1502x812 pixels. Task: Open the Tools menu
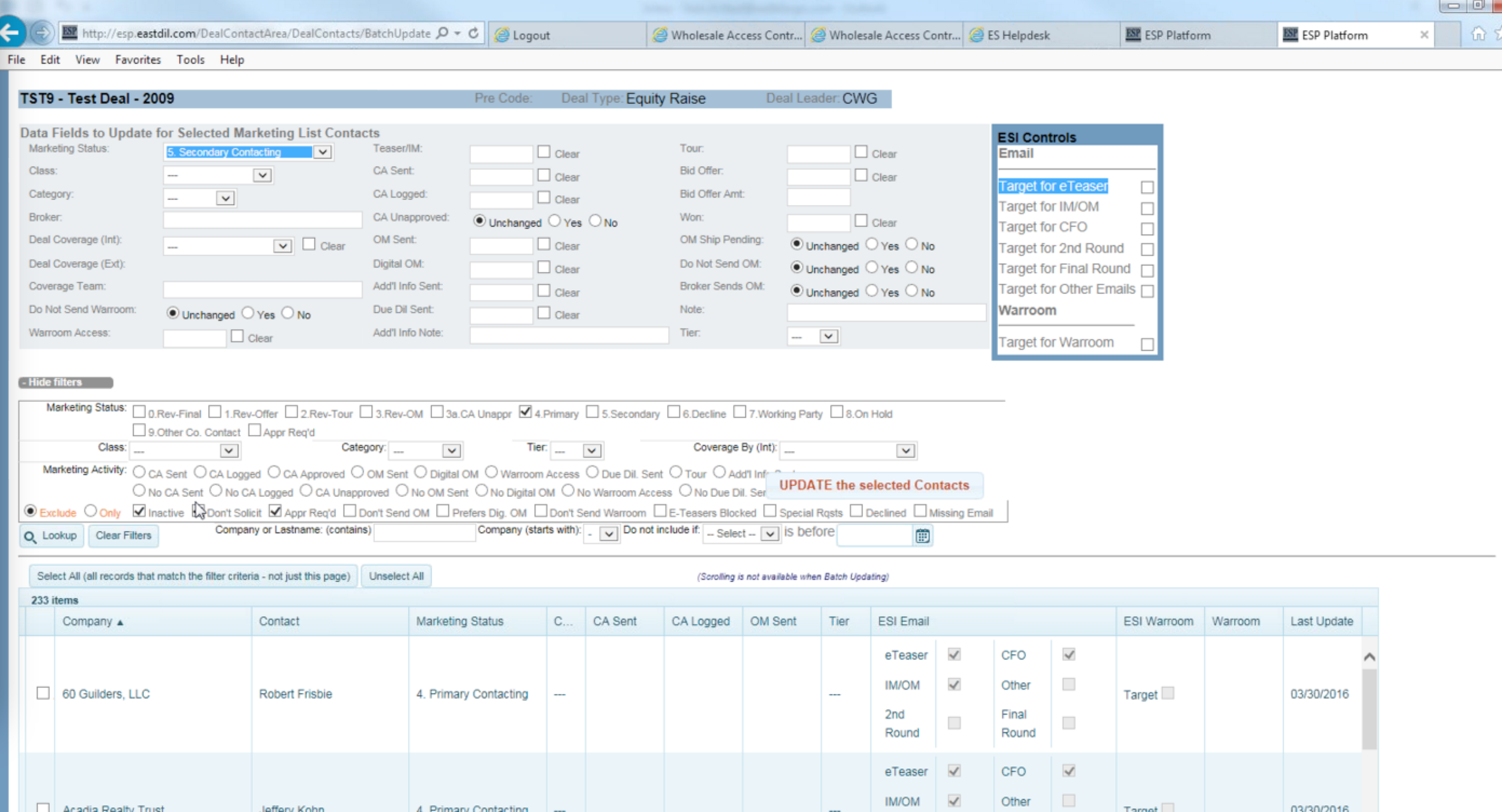click(x=190, y=59)
